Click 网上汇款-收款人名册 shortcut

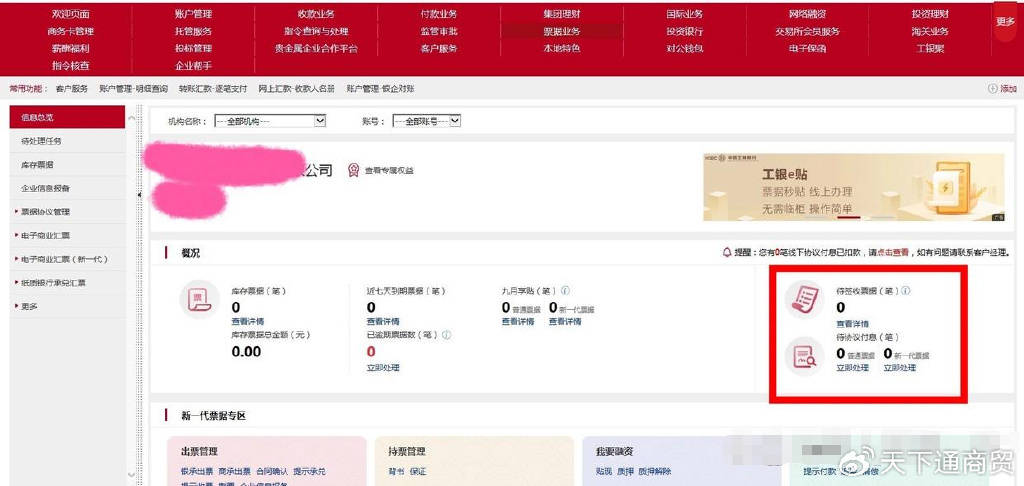pyautogui.click(x=296, y=89)
